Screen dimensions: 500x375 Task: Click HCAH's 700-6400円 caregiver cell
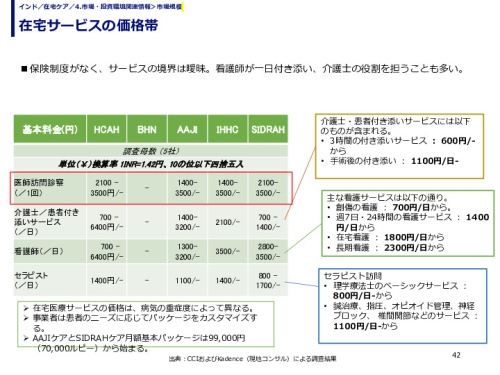[x=106, y=222]
